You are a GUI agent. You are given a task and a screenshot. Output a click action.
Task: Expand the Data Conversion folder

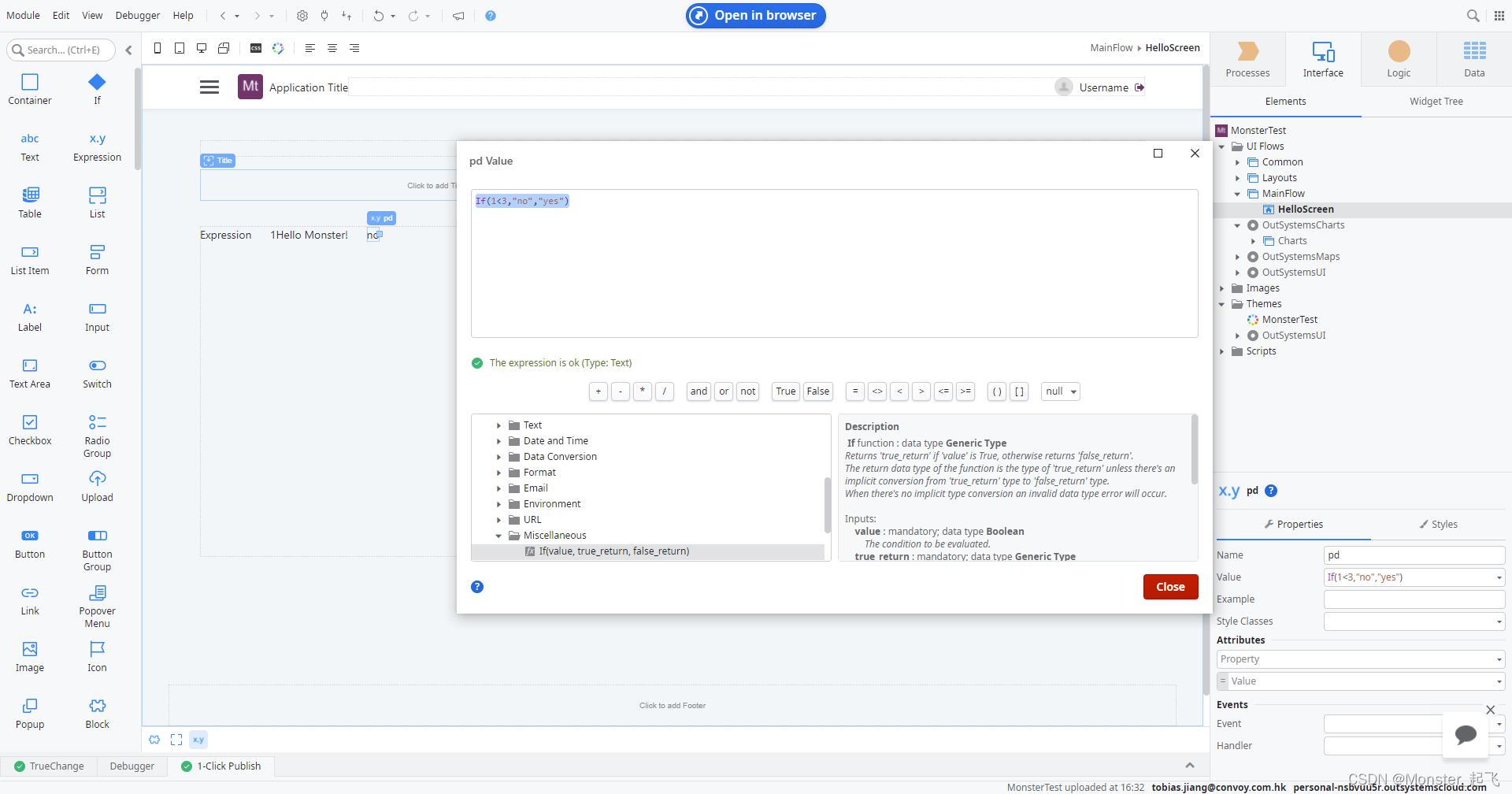point(498,457)
